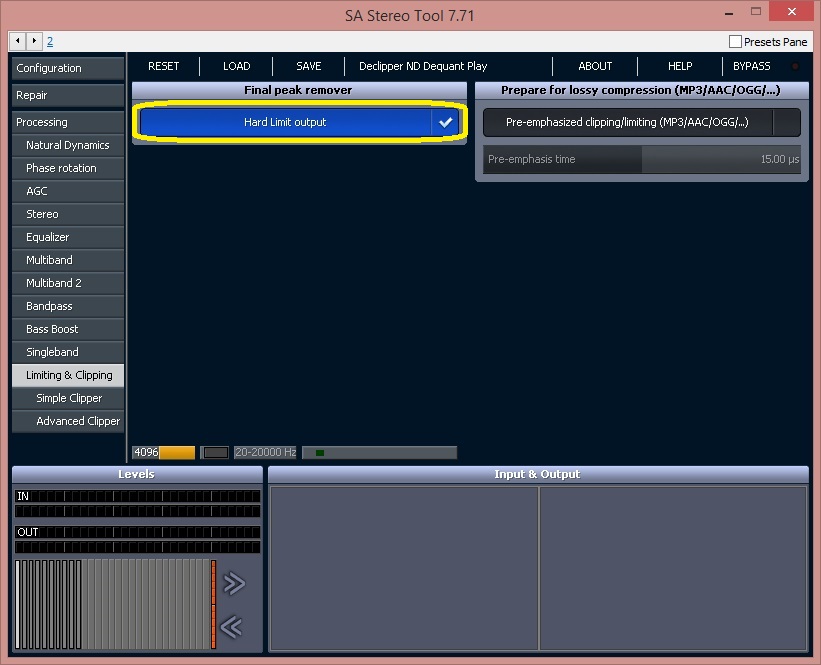Select Natural Dynamics in sidebar
821x665 pixels.
click(68, 145)
